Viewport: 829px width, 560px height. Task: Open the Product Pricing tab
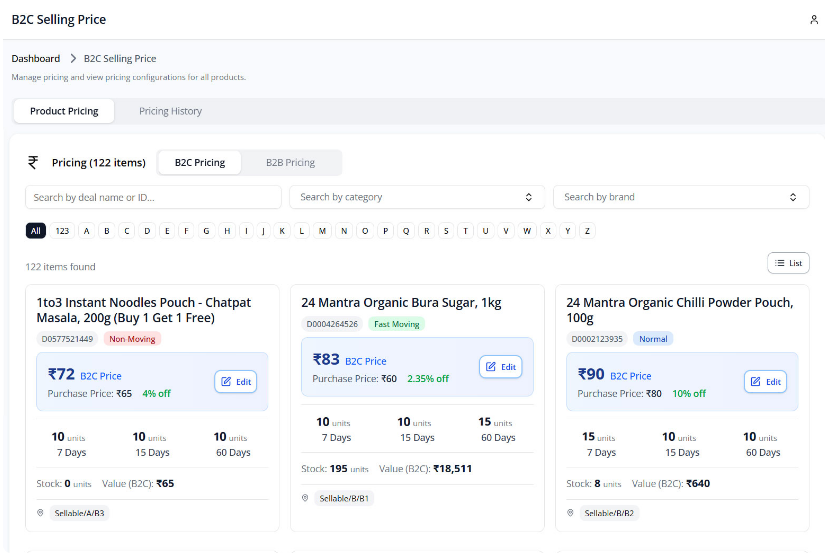pyautogui.click(x=64, y=111)
